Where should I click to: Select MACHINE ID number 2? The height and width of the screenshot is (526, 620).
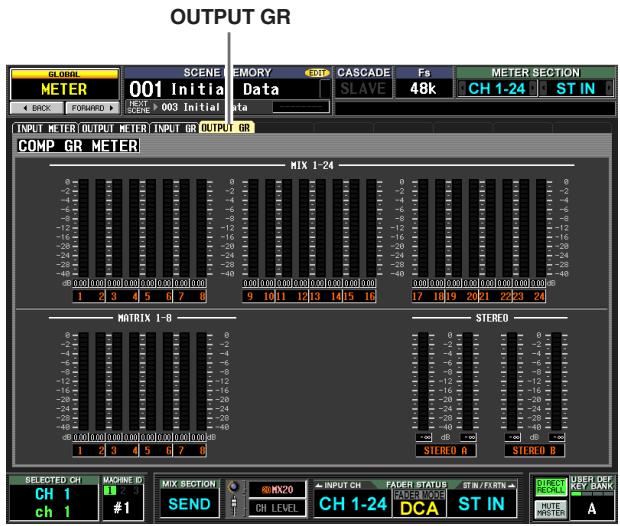coord(123,490)
